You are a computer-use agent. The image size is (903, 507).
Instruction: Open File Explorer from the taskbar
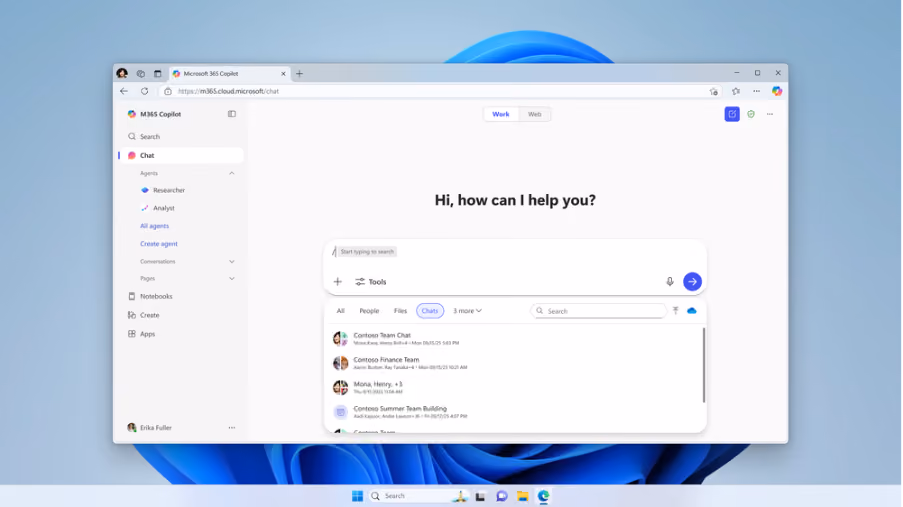point(522,496)
